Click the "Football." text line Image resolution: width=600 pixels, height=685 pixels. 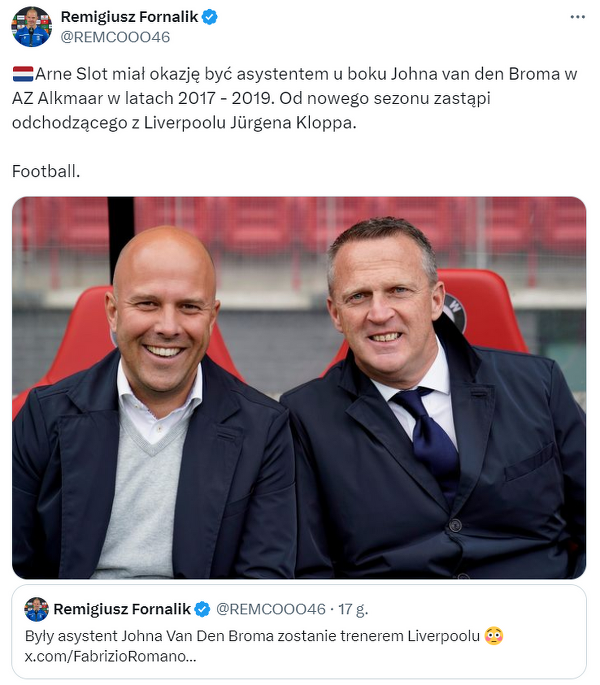pos(46,171)
